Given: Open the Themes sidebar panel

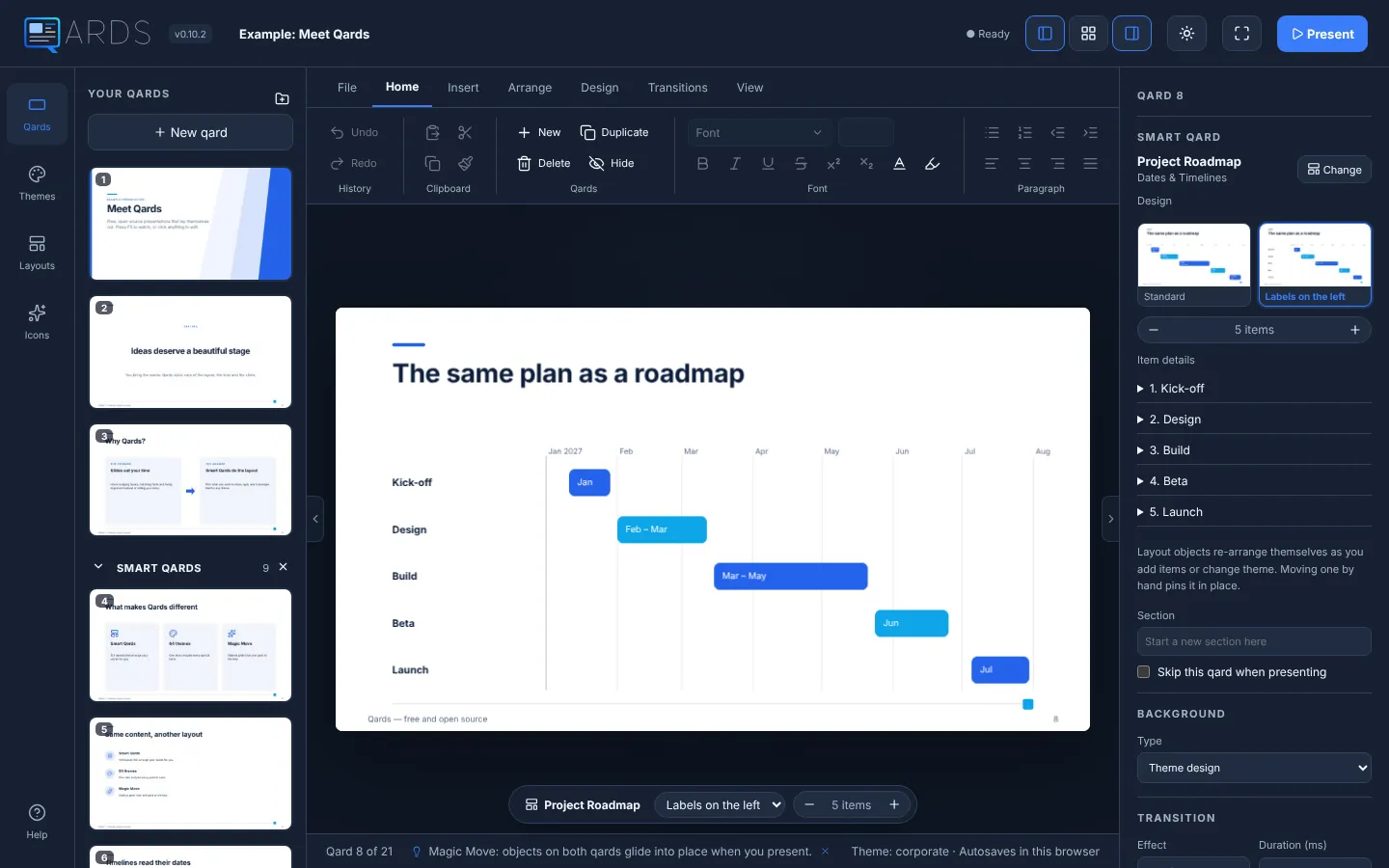Looking at the screenshot, I should pyautogui.click(x=37, y=183).
